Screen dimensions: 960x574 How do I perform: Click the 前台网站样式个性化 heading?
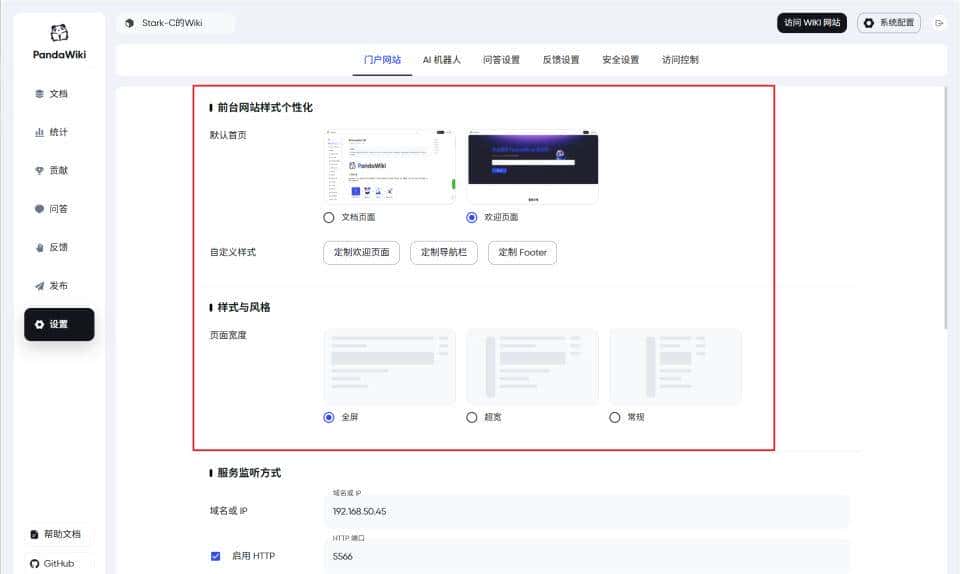click(265, 108)
